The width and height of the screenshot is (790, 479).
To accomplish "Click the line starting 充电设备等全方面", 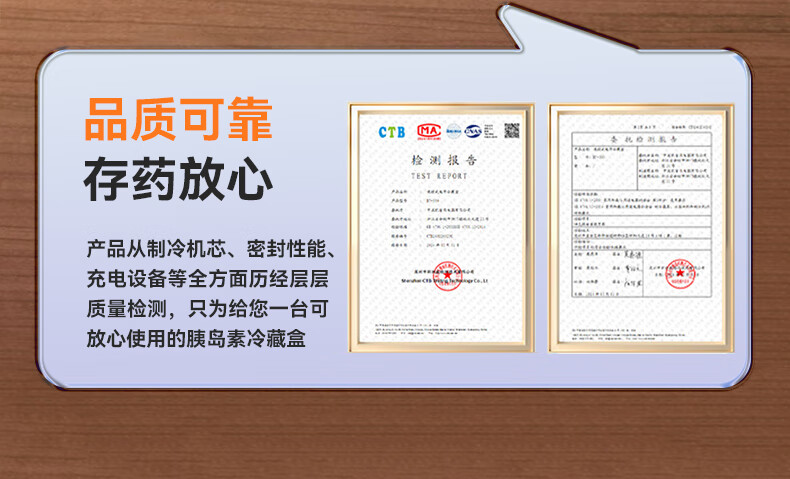I will point(208,279).
